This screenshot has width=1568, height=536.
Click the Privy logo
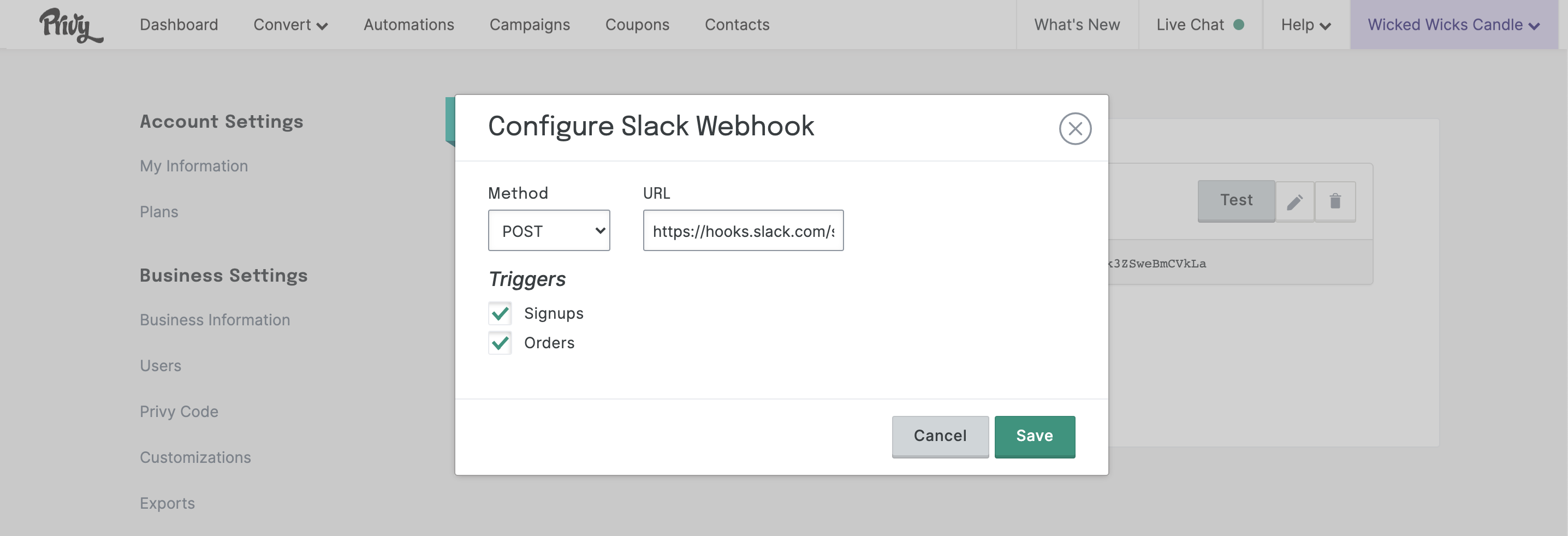tap(71, 26)
